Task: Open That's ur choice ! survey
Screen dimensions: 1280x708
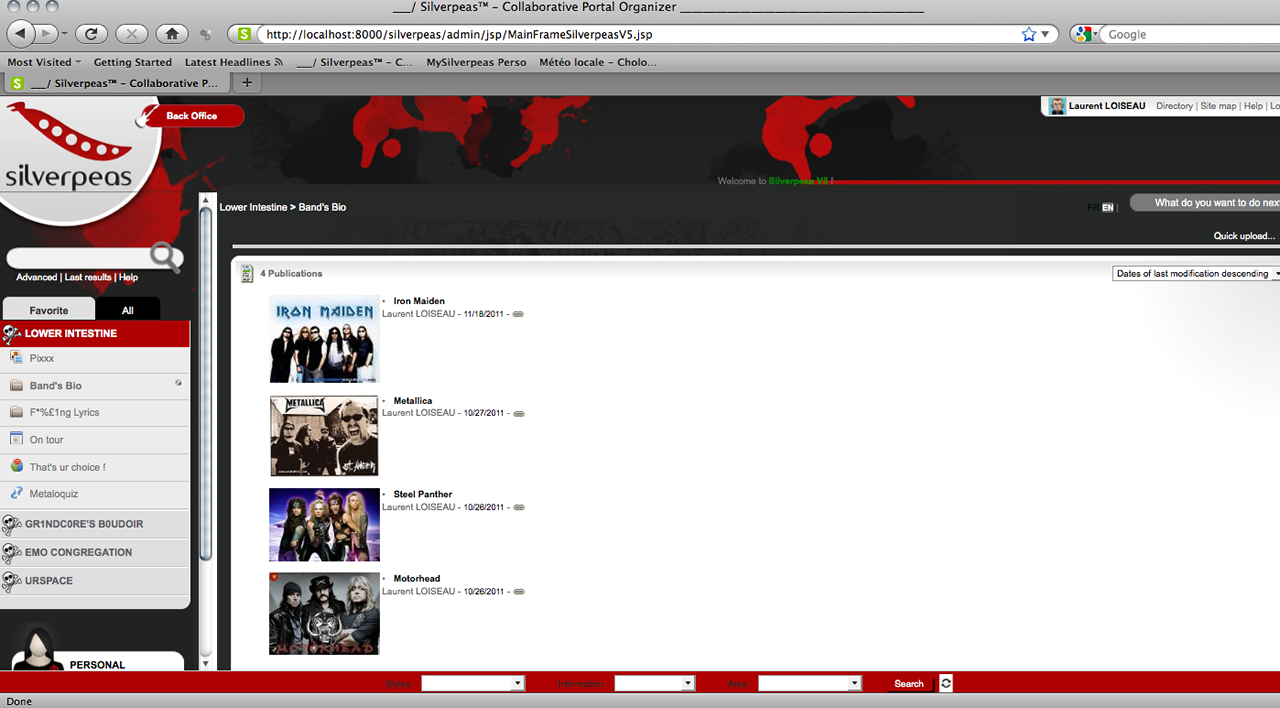Action: click(x=67, y=467)
